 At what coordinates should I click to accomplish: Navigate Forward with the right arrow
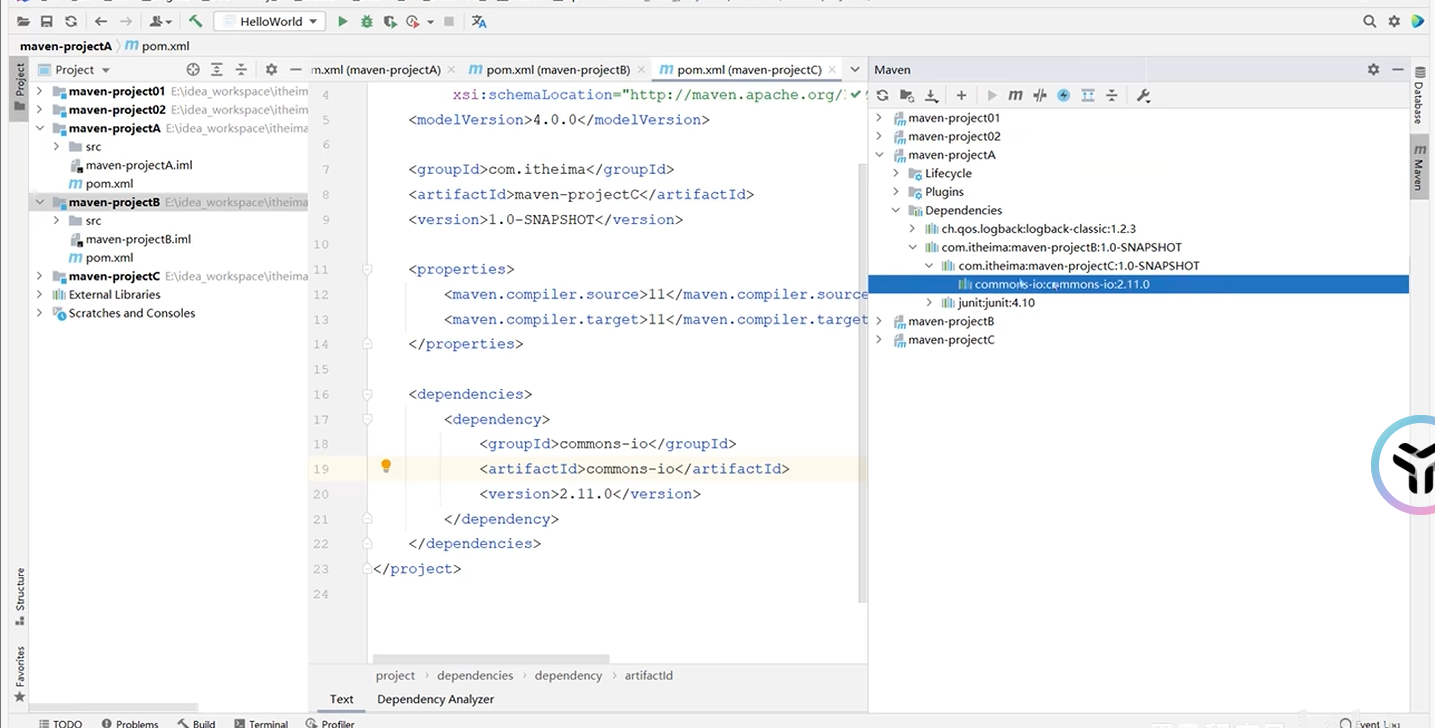coord(125,21)
